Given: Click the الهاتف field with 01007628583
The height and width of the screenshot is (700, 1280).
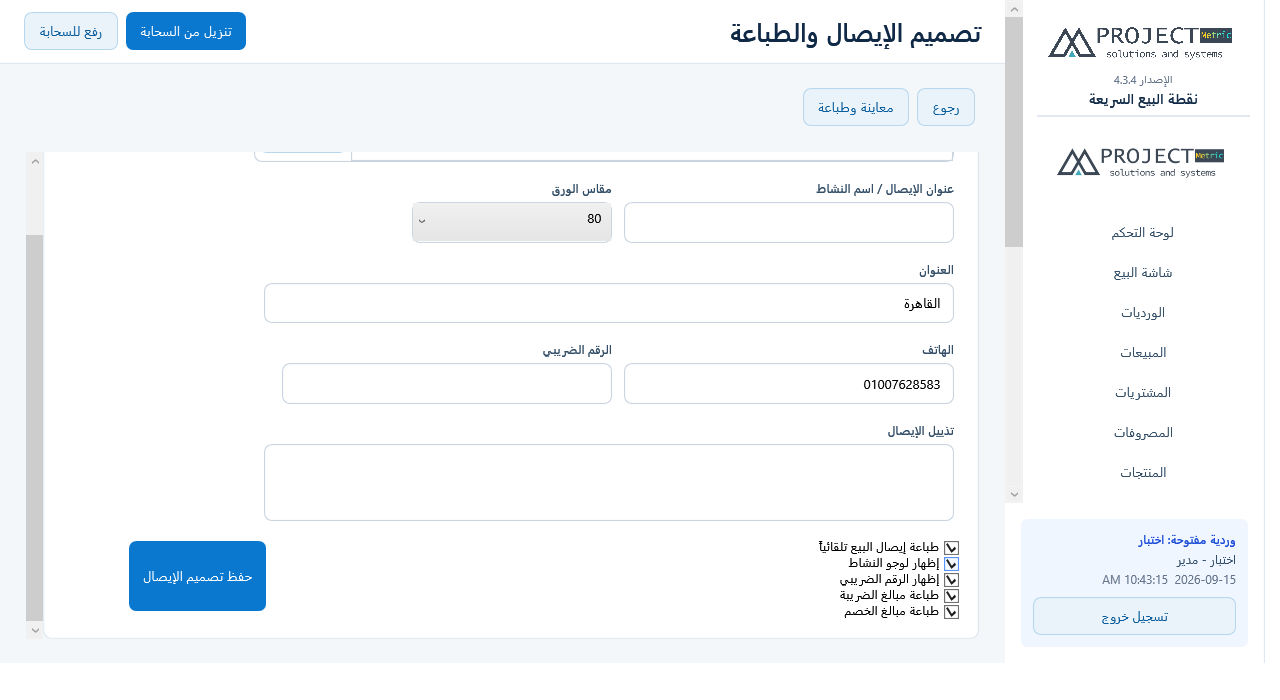Looking at the screenshot, I should [789, 384].
